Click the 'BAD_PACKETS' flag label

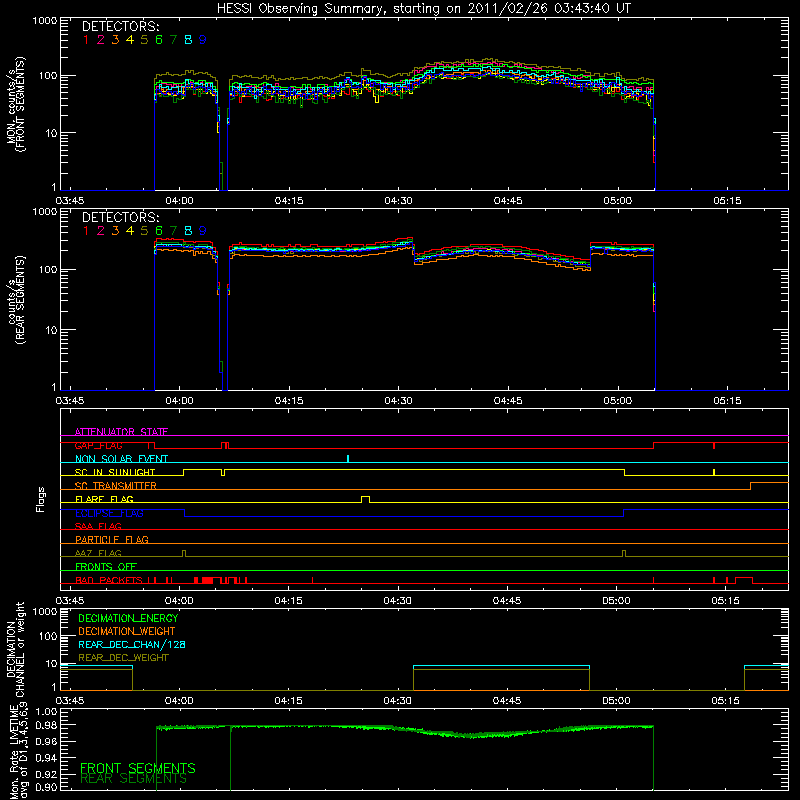pos(109,580)
